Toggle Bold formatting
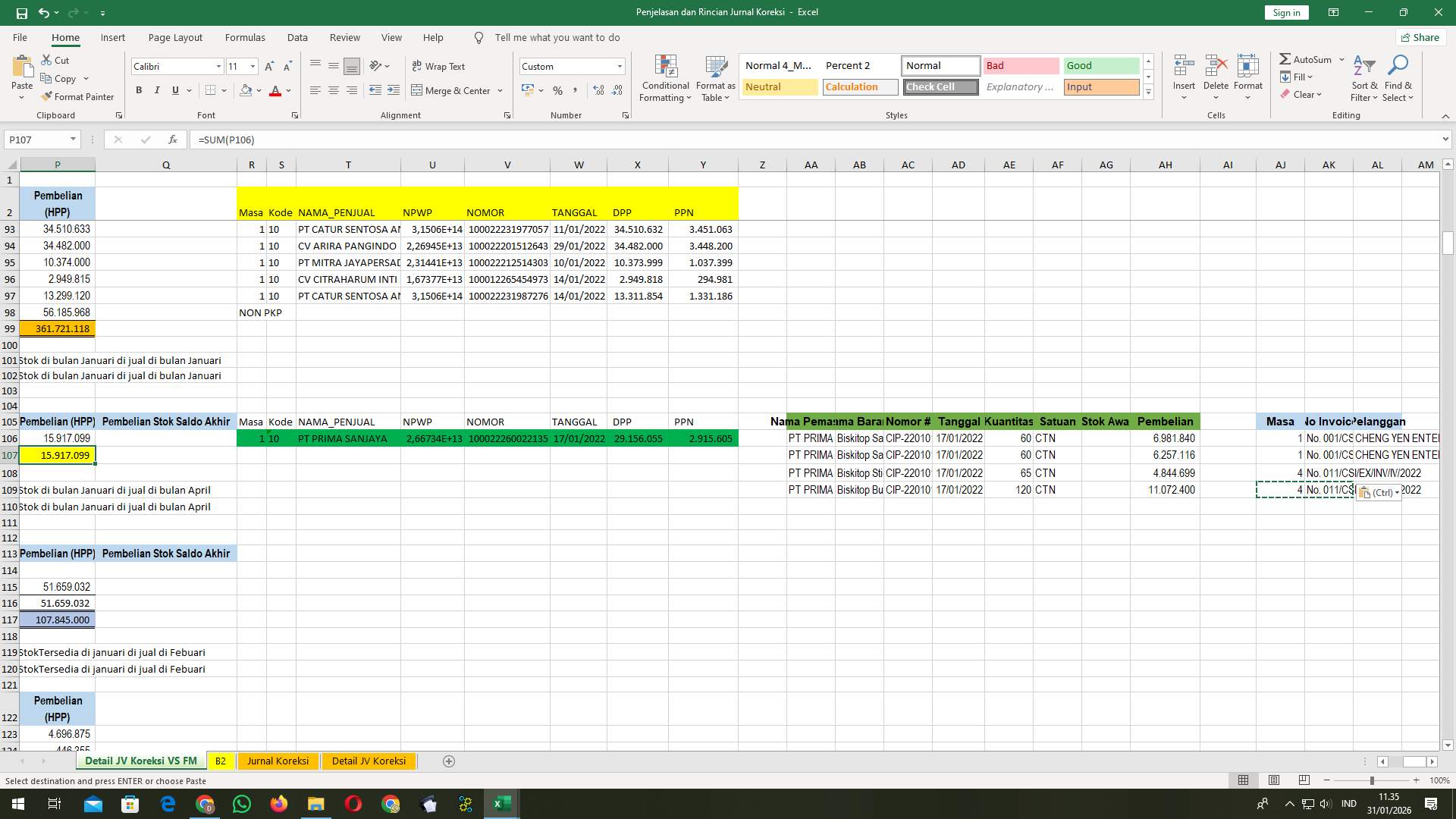The width and height of the screenshot is (1456, 819). (139, 90)
